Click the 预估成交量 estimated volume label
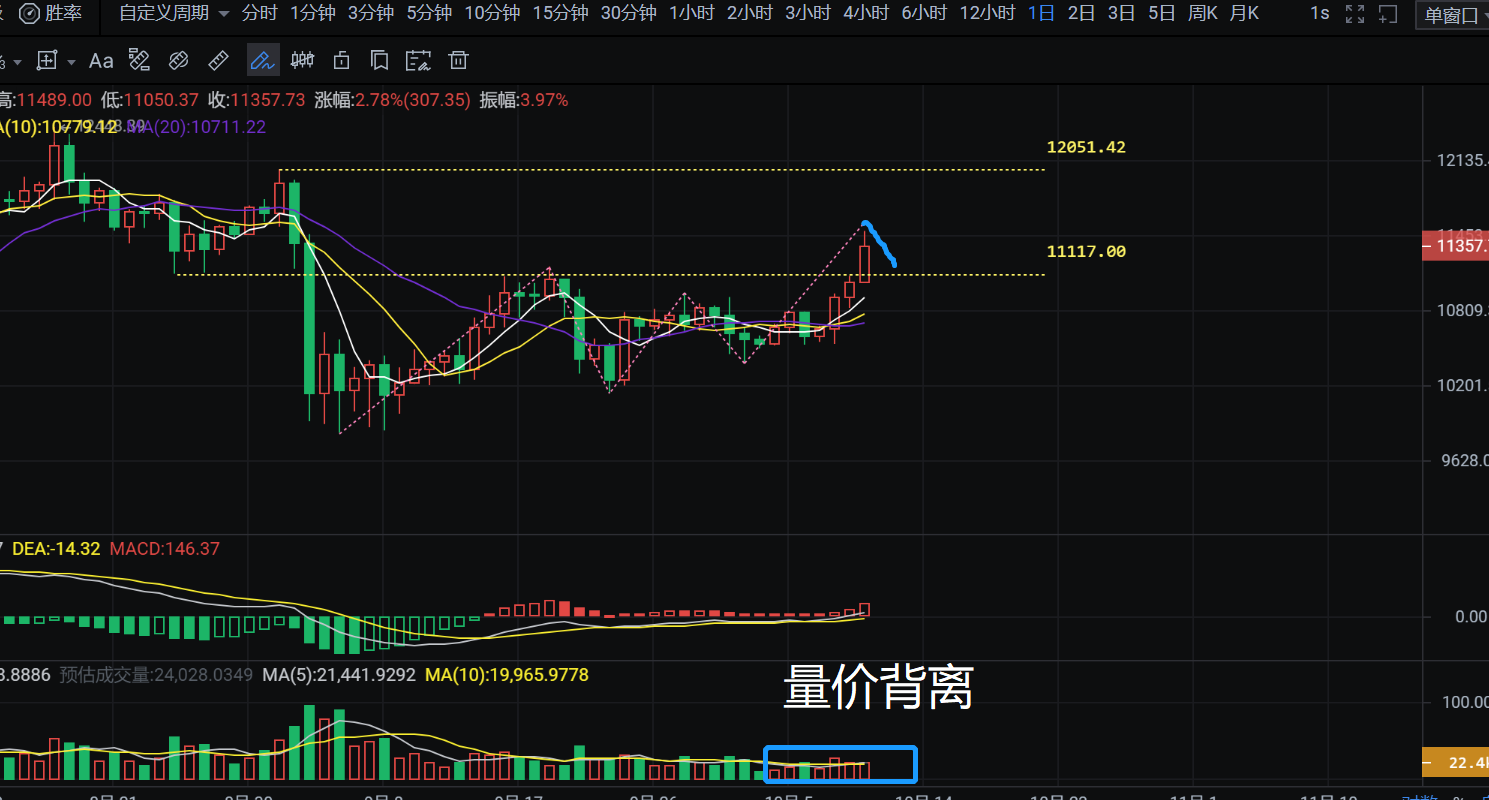 [x=157, y=675]
